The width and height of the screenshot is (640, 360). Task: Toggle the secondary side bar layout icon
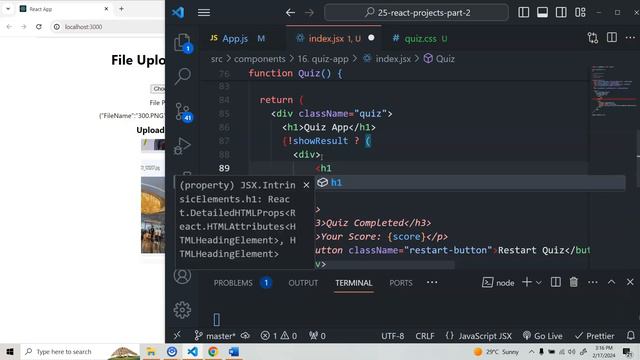(561, 13)
